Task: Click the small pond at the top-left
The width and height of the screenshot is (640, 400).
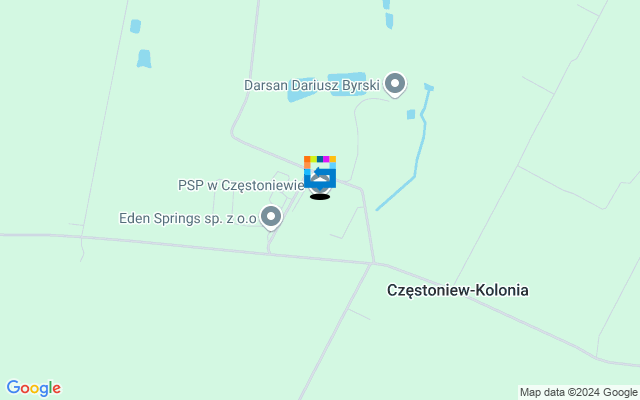Action: 136,26
